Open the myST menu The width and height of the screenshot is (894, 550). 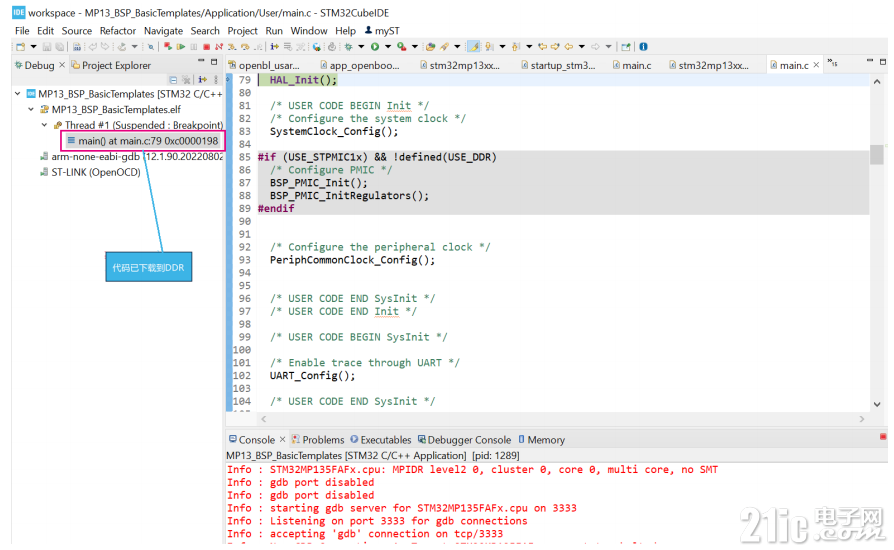pyautogui.click(x=382, y=31)
